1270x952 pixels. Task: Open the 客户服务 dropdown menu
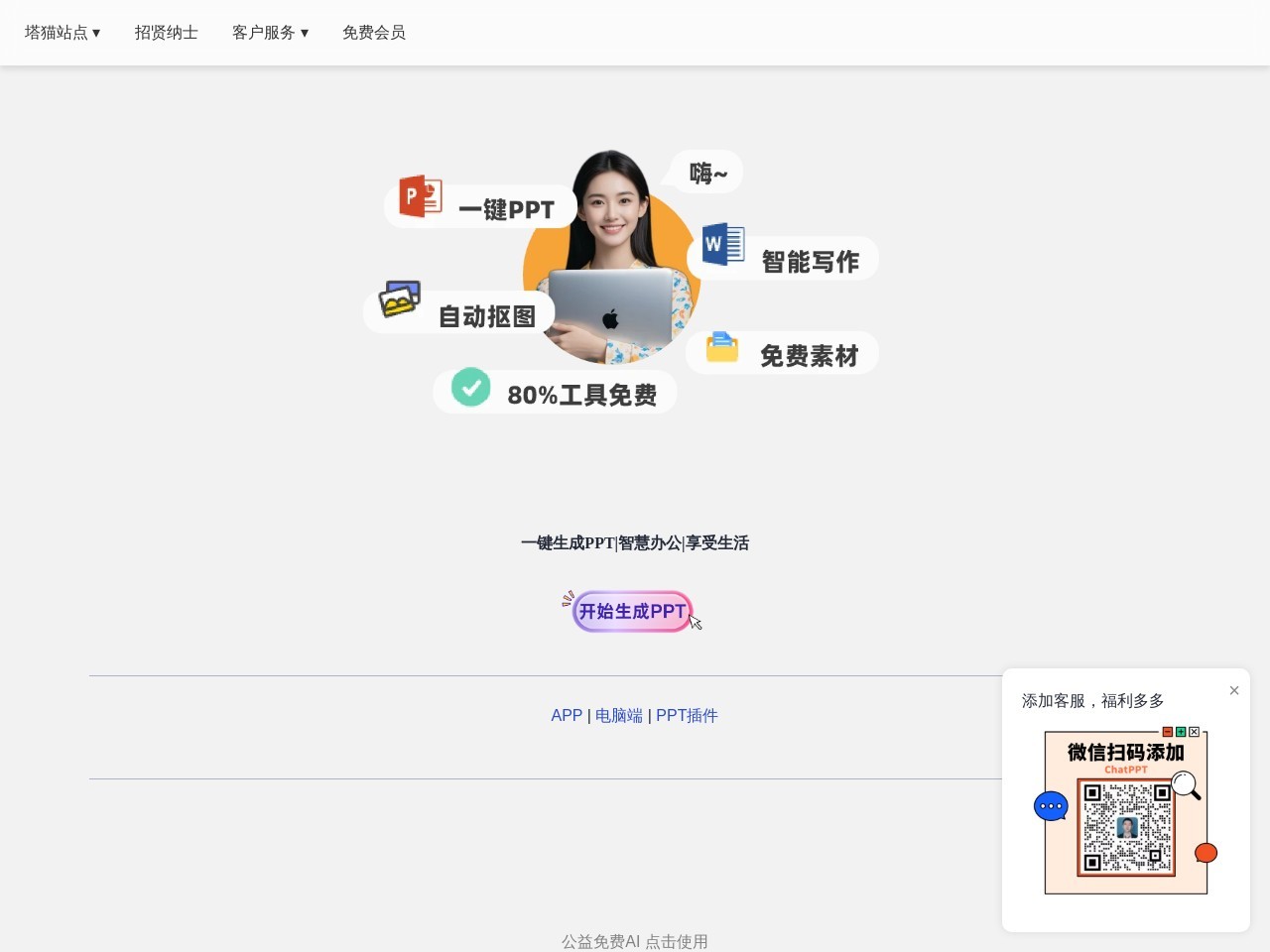click(x=270, y=32)
